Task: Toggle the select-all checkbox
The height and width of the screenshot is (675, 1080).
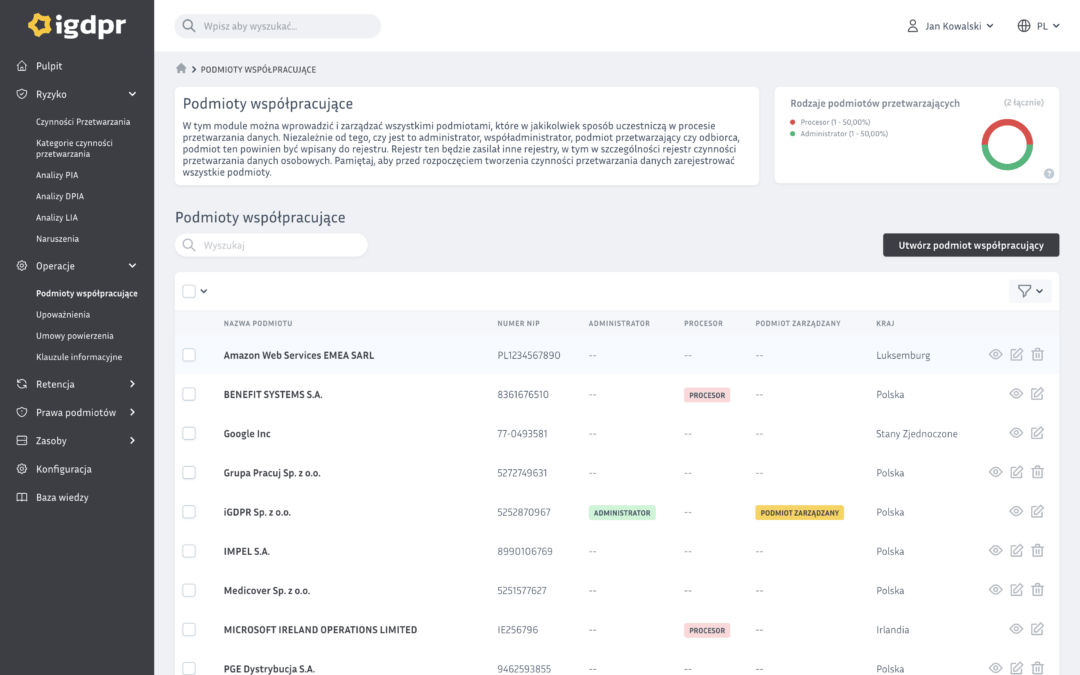Action: pyautogui.click(x=189, y=291)
